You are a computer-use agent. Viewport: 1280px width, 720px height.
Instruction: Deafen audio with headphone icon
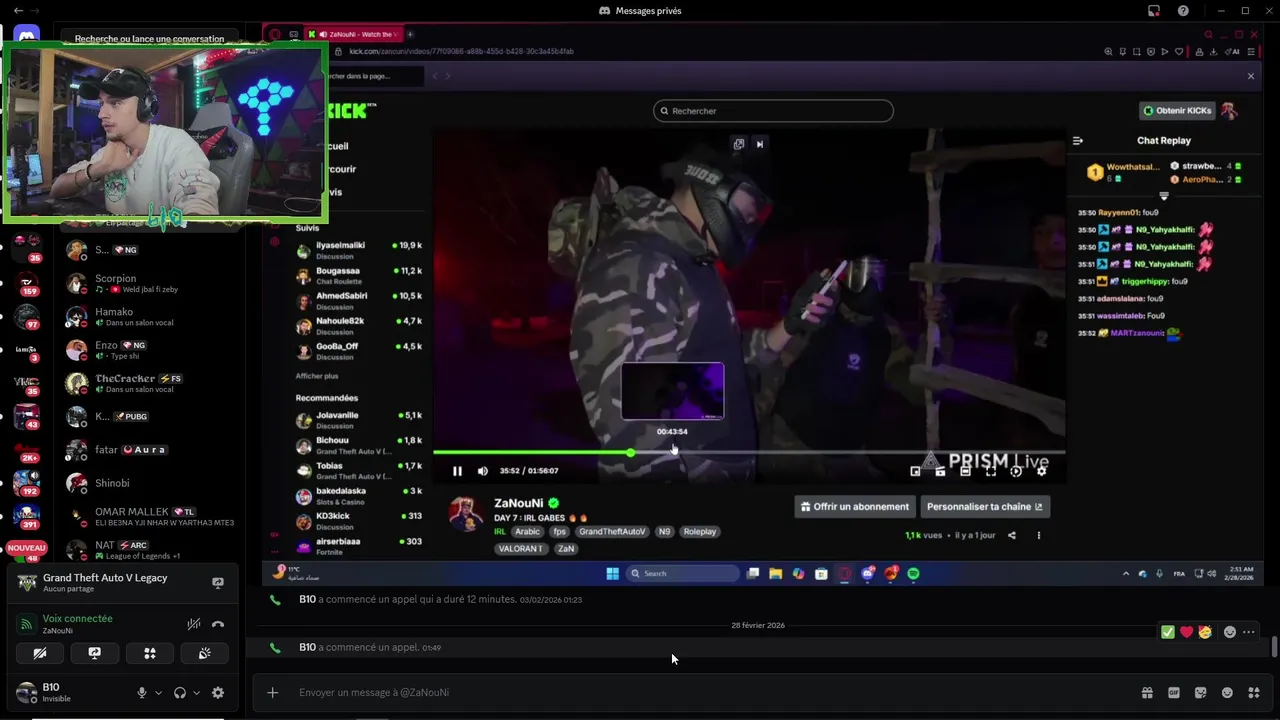pyautogui.click(x=180, y=692)
